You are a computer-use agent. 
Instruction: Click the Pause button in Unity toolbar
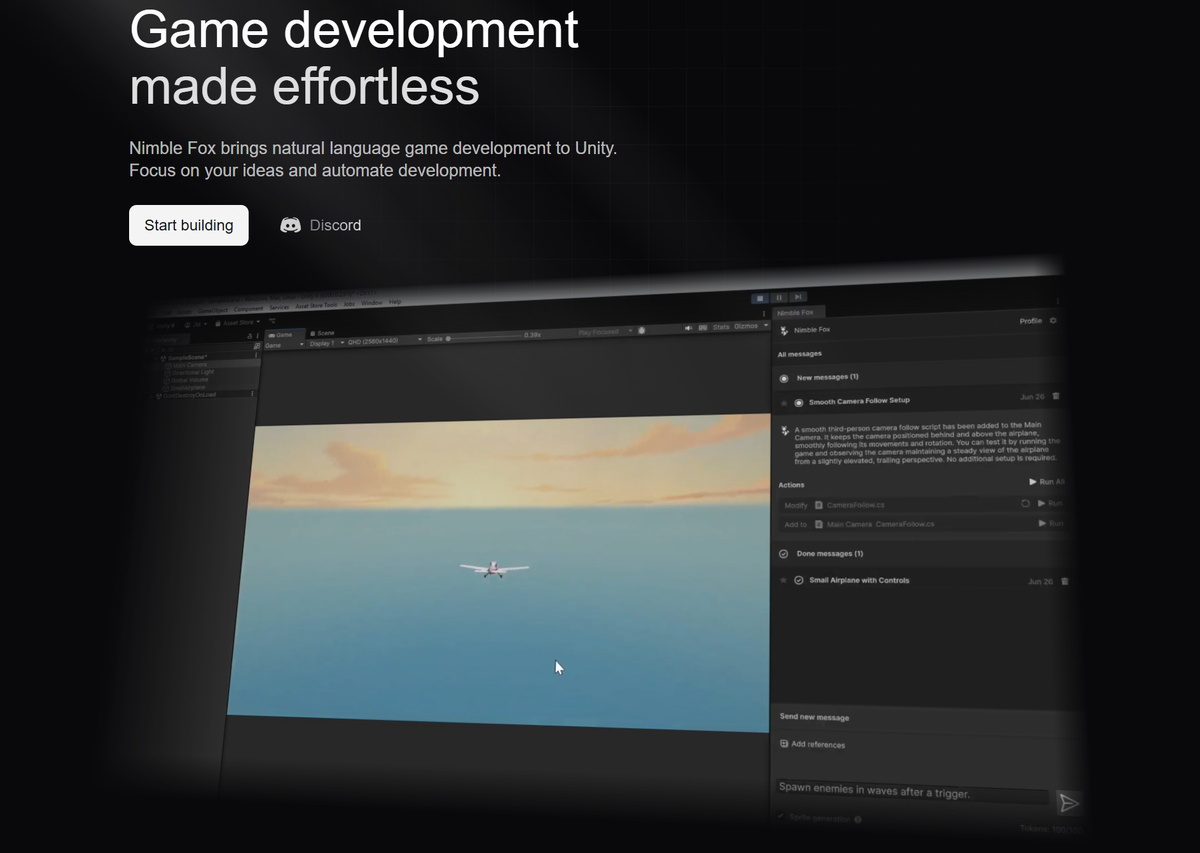(x=779, y=298)
